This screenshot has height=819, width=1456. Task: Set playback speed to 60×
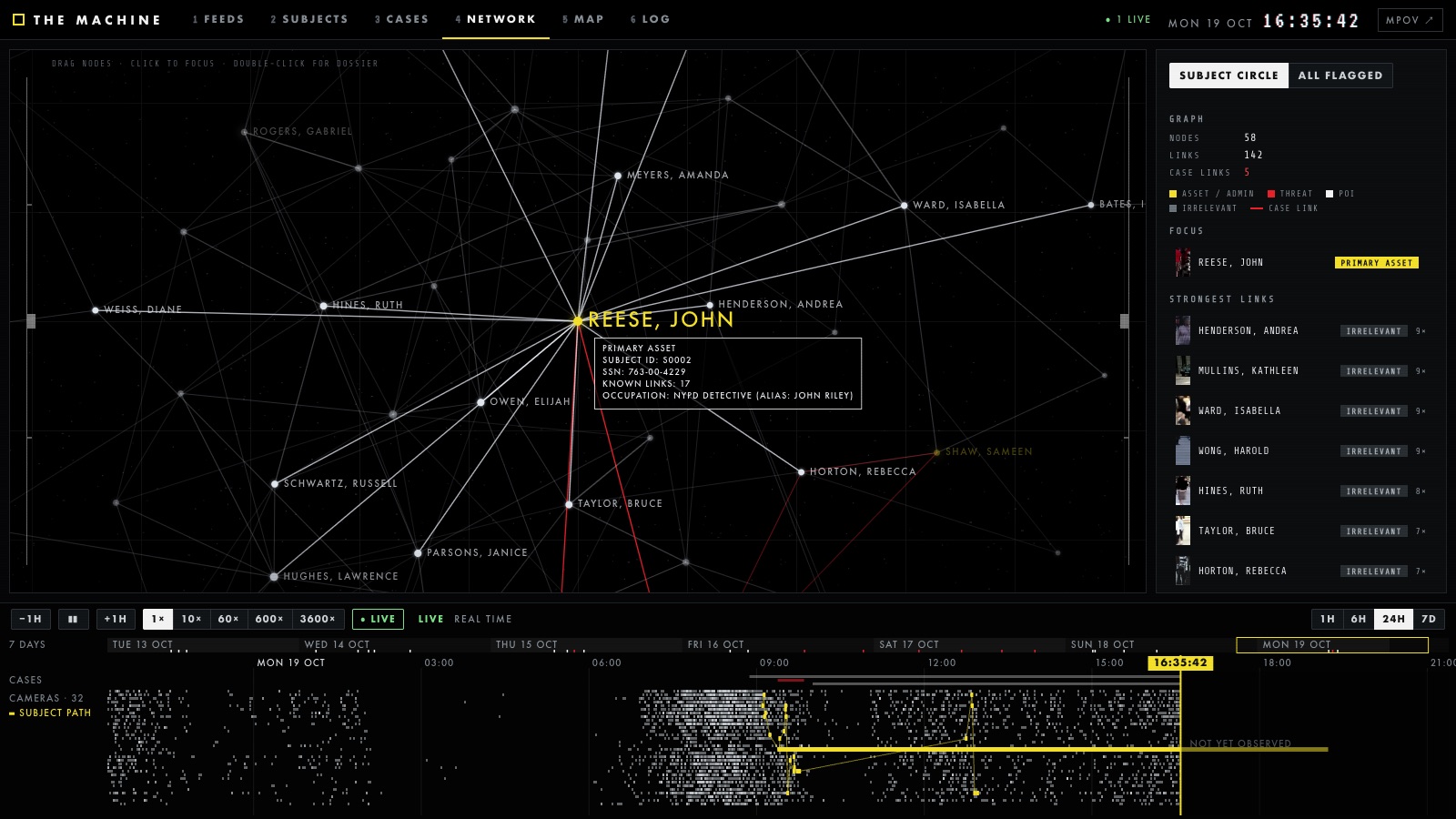[x=229, y=619]
